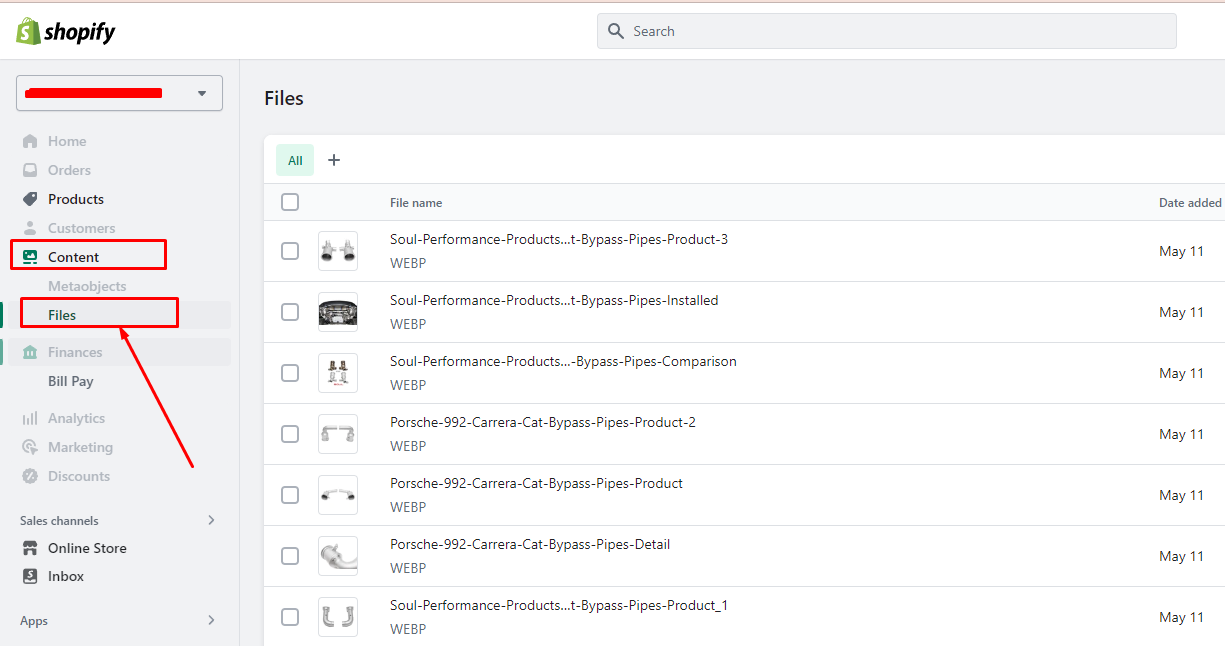Click the Customers person icon
This screenshot has width=1225, height=646.
[30, 228]
